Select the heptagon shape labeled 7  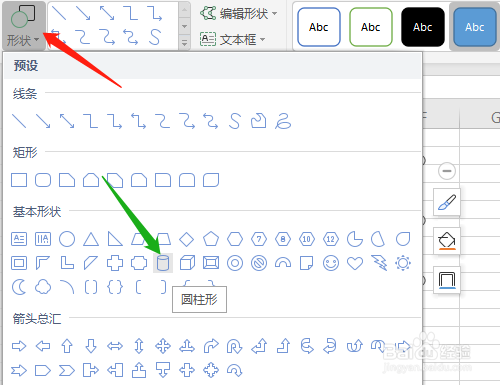(259, 239)
